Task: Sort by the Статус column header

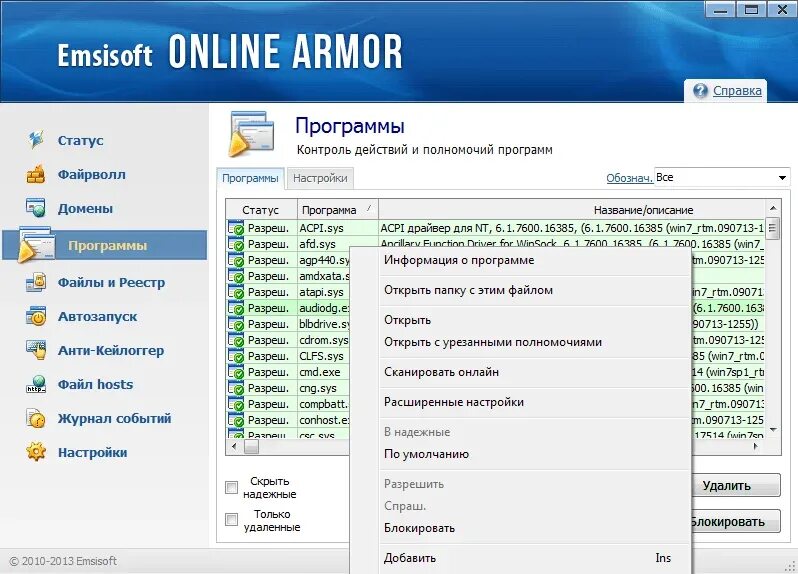Action: pos(261,210)
